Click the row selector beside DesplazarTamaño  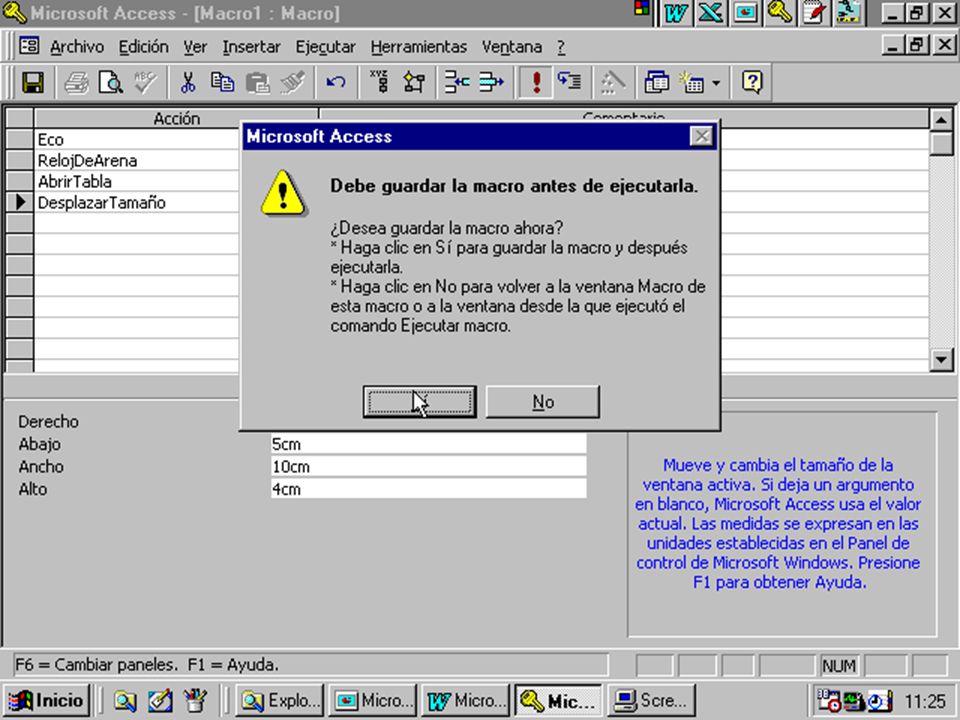(20, 202)
